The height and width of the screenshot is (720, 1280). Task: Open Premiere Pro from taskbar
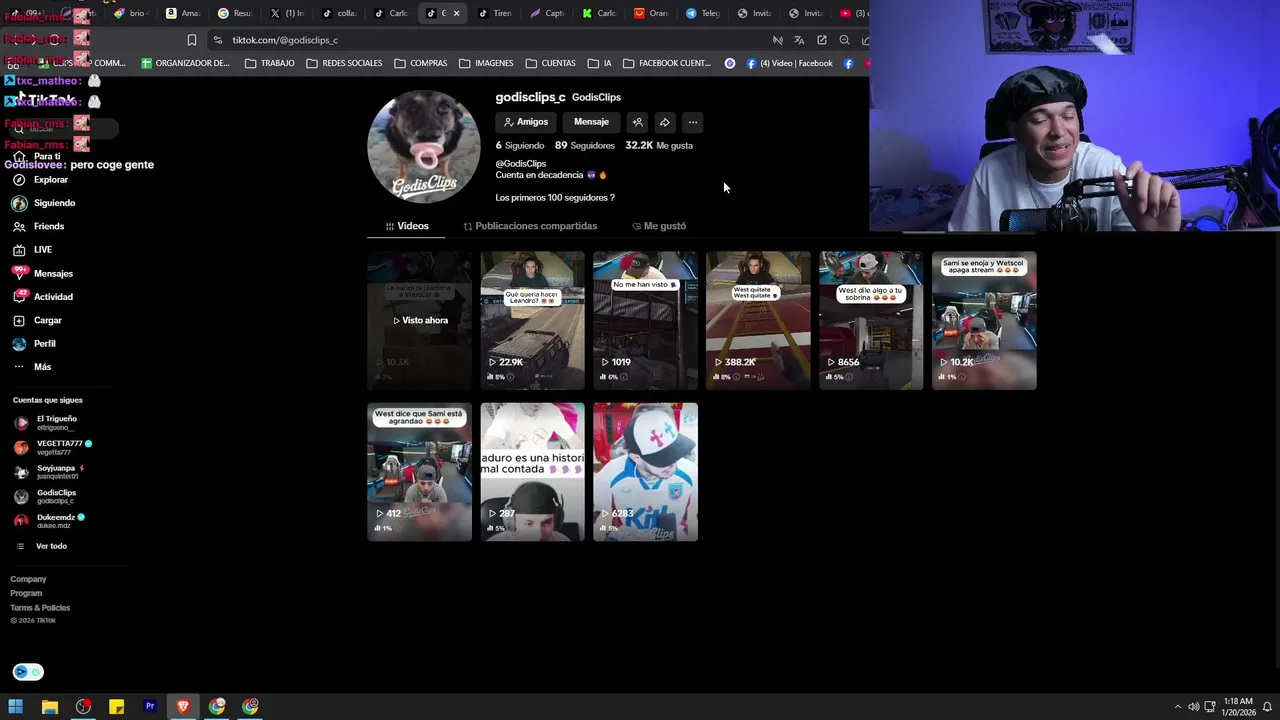coord(150,707)
